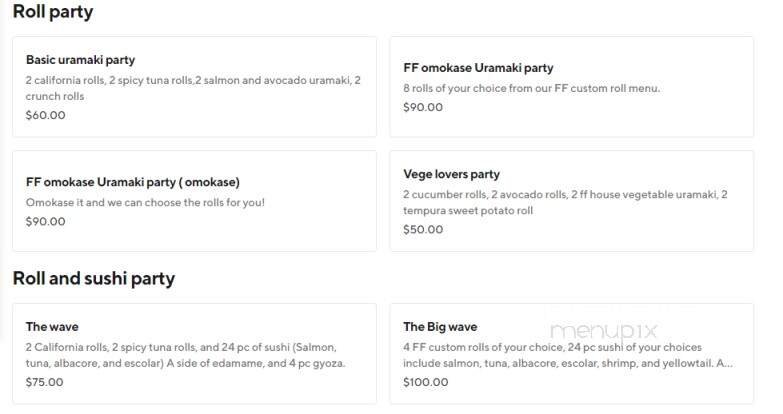Click the $50.00 price

(x=422, y=229)
